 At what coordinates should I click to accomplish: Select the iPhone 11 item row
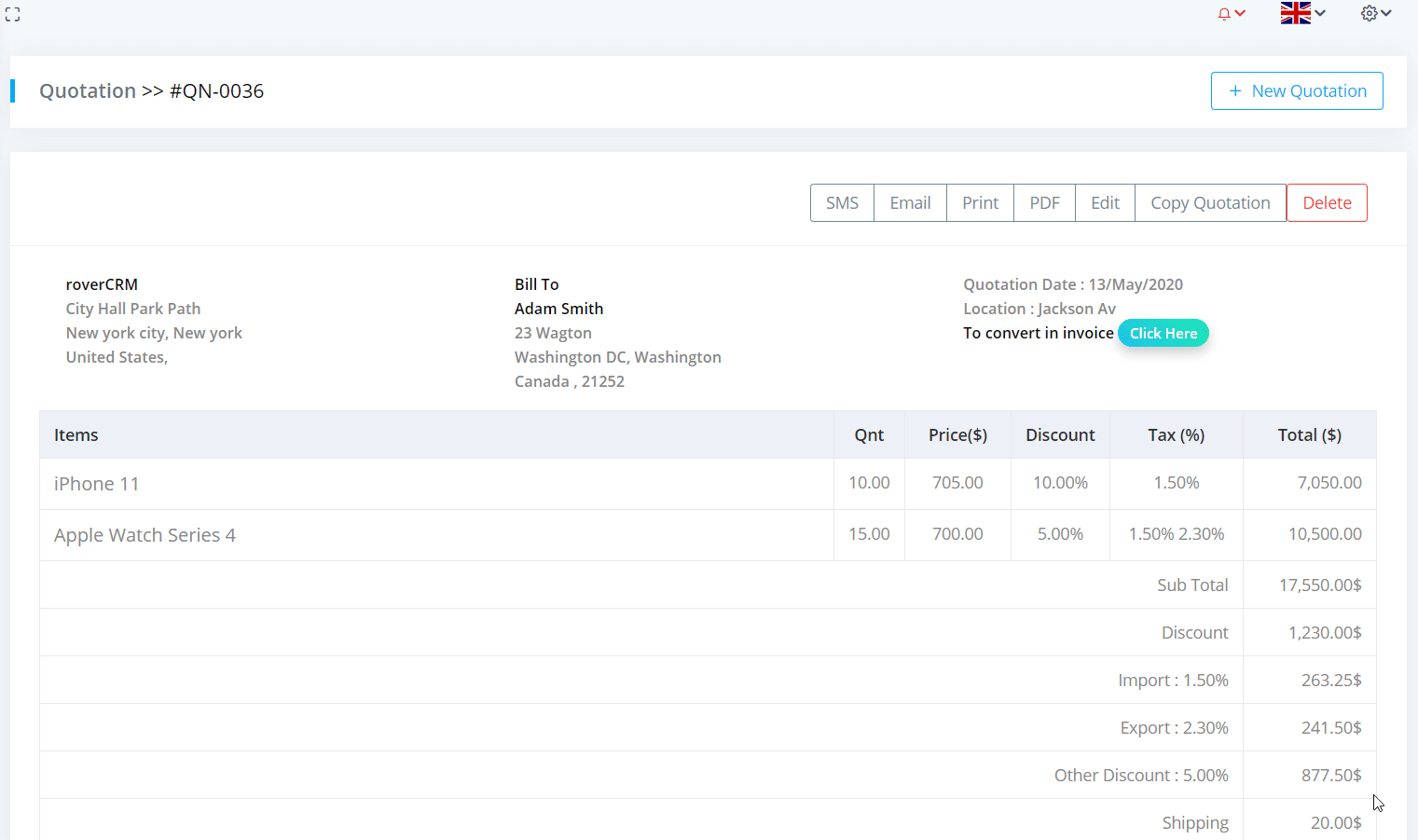click(x=97, y=484)
